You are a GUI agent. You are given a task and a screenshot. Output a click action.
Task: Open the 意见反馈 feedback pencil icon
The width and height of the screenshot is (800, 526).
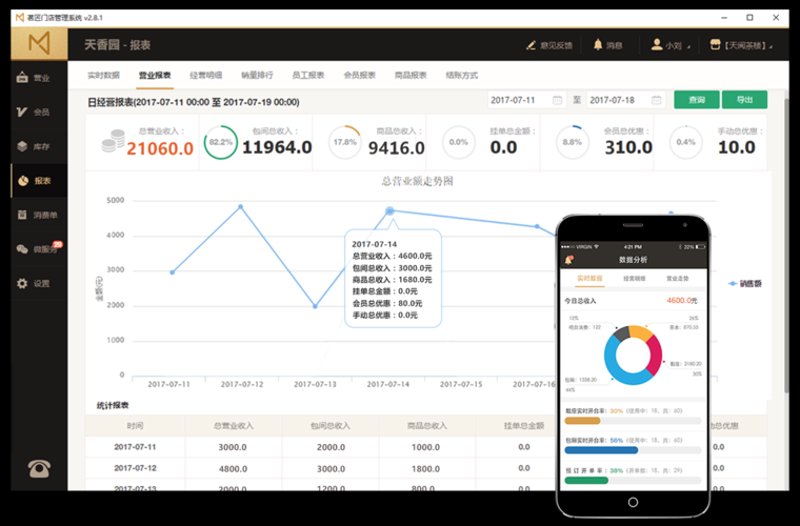531,45
